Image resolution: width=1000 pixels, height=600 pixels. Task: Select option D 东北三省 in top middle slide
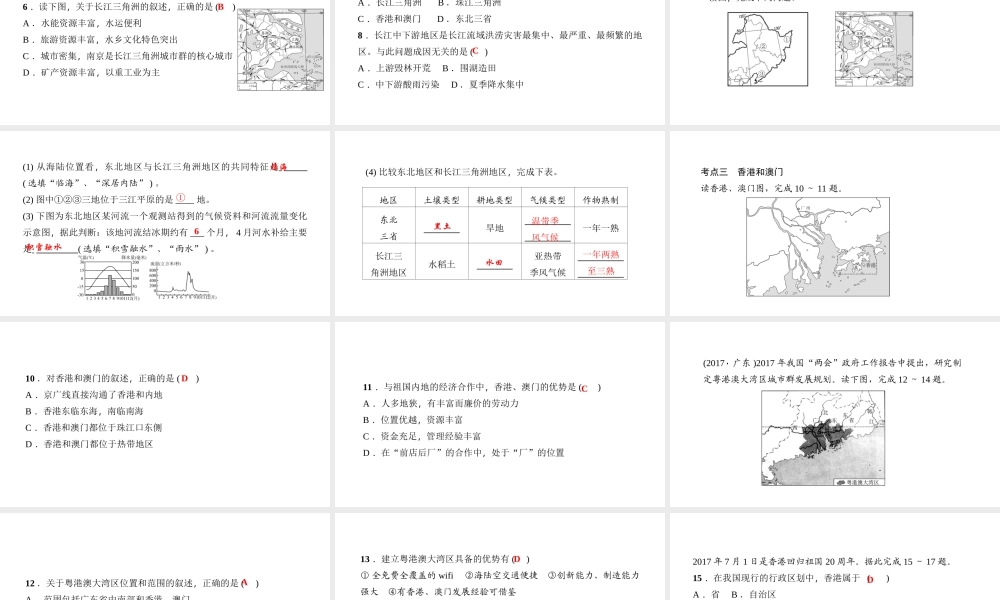click(x=464, y=19)
